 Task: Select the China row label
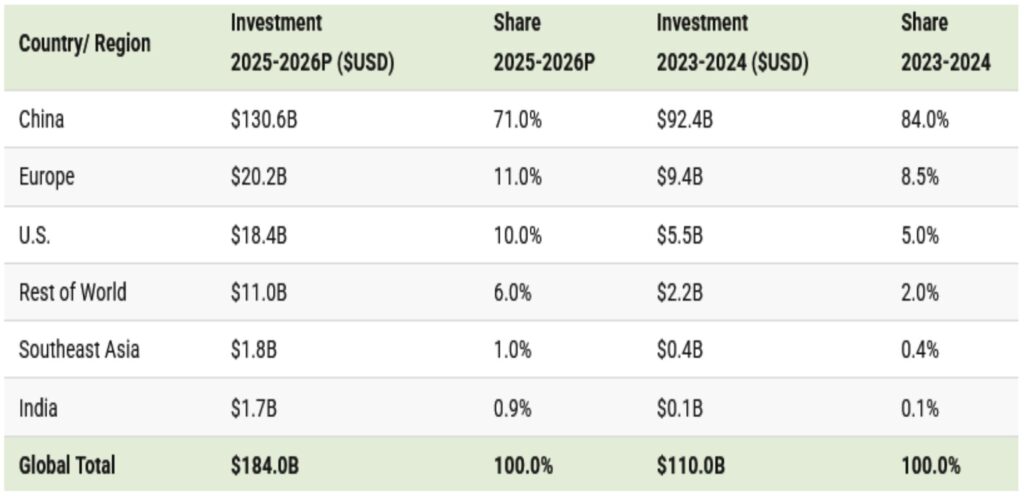pos(41,120)
